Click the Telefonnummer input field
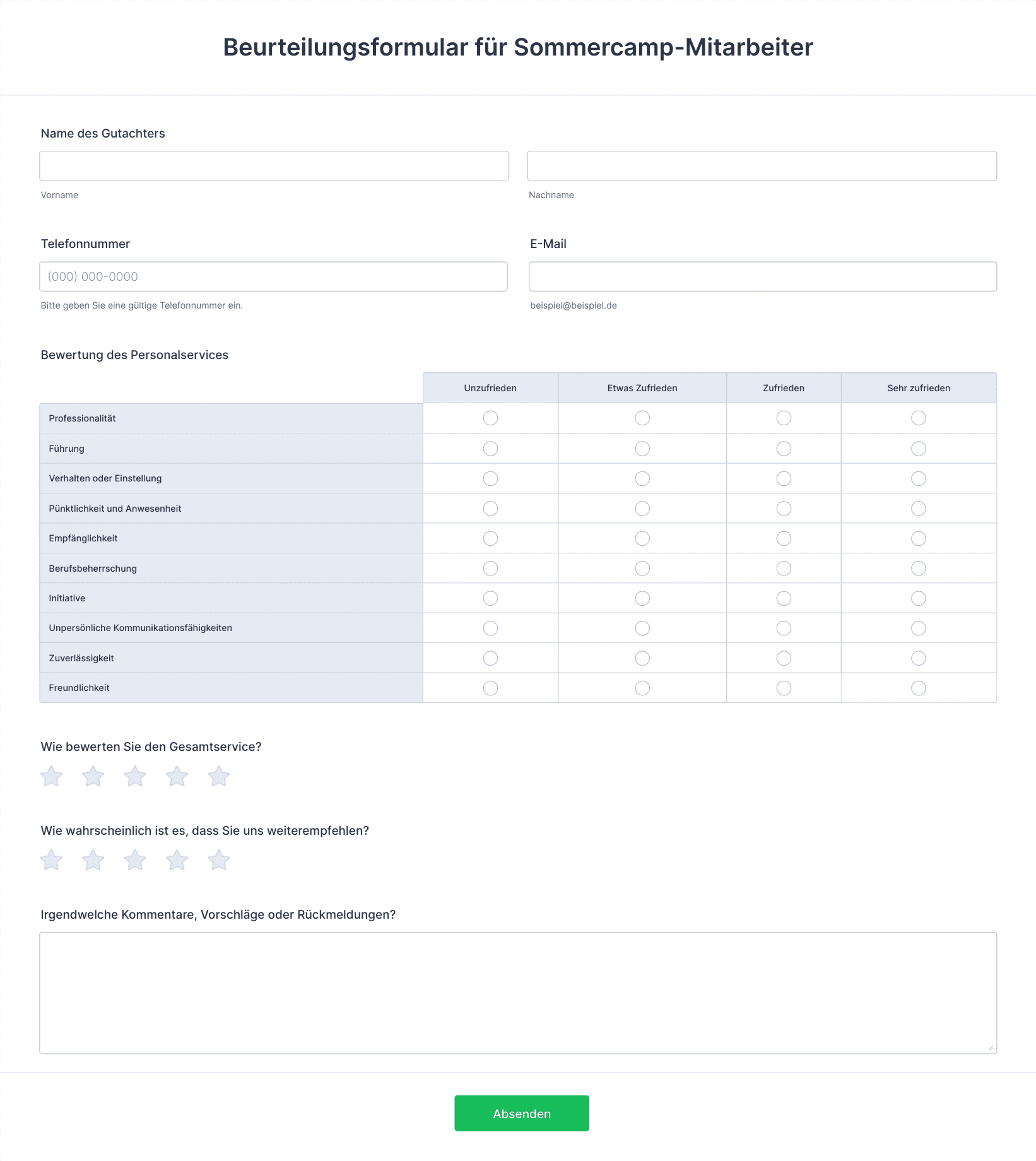 point(273,277)
